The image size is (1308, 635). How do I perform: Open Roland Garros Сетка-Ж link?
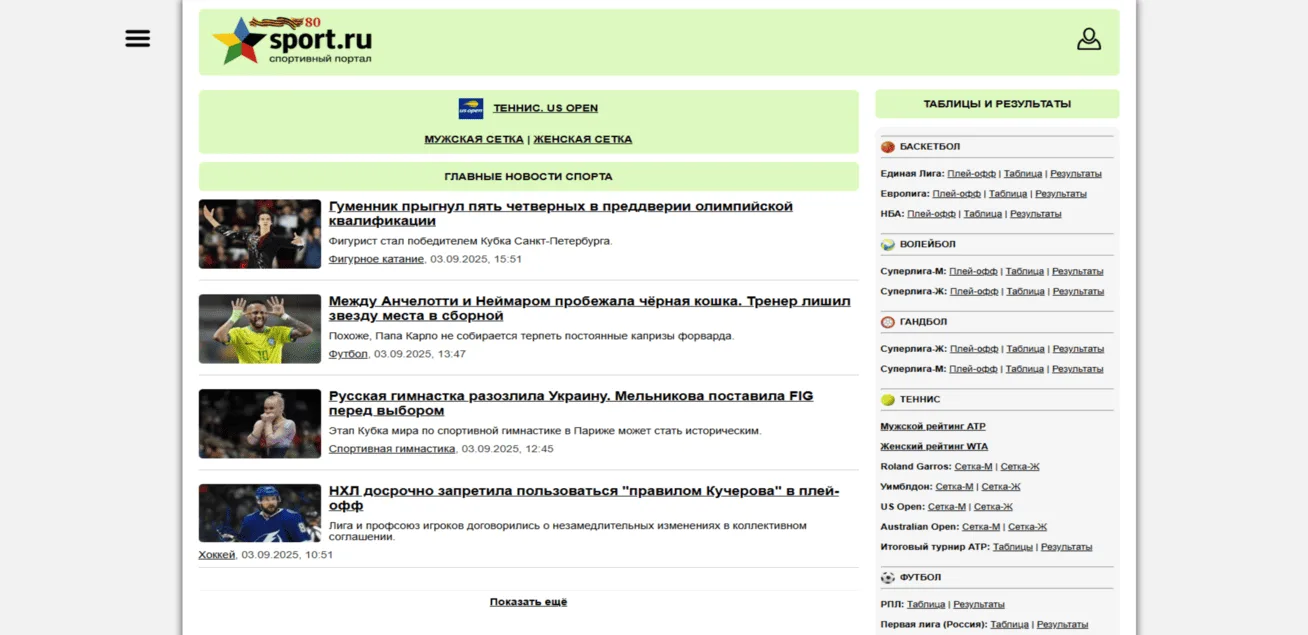point(1020,467)
